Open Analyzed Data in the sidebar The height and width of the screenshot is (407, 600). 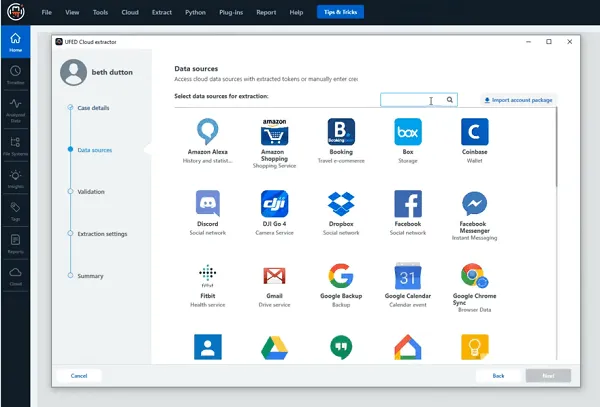pos(15,110)
